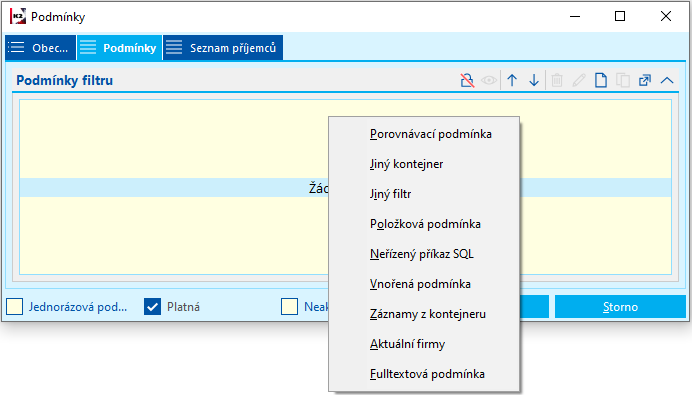Click the crossed-out lock icon in toolbar
Screen dimensions: 692x395
[x=467, y=80]
